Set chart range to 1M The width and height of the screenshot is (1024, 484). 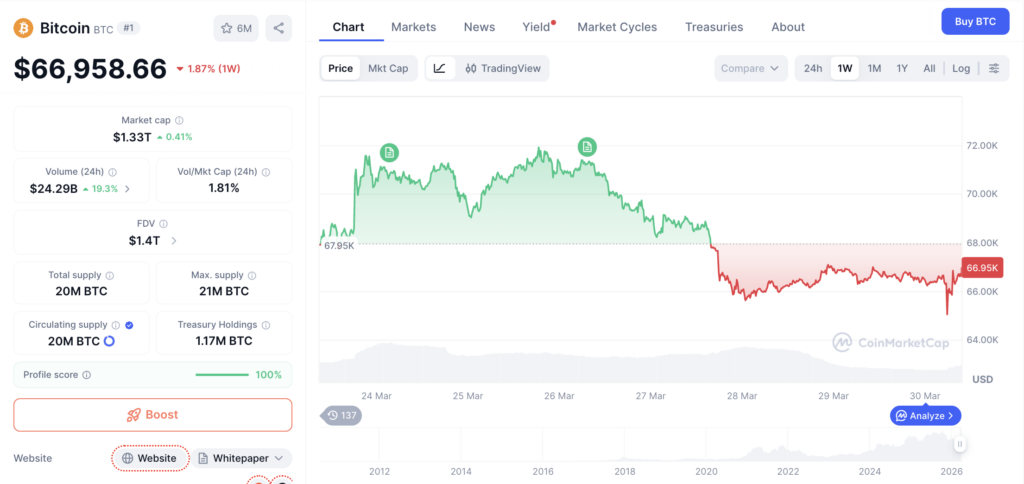click(874, 69)
